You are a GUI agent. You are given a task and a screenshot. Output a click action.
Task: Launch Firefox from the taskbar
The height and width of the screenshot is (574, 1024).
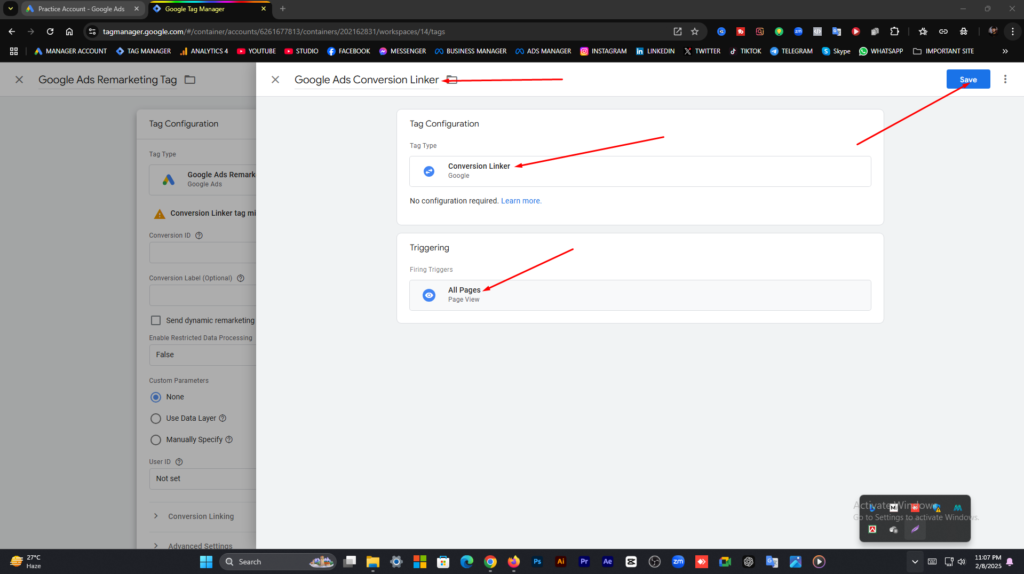click(514, 562)
